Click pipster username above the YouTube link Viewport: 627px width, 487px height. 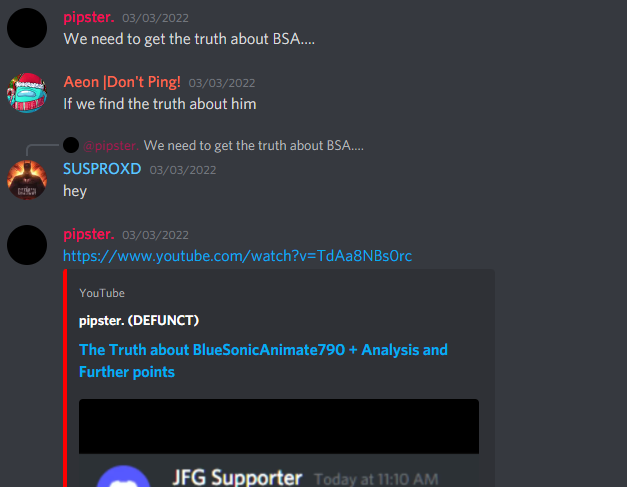pyautogui.click(x=89, y=234)
